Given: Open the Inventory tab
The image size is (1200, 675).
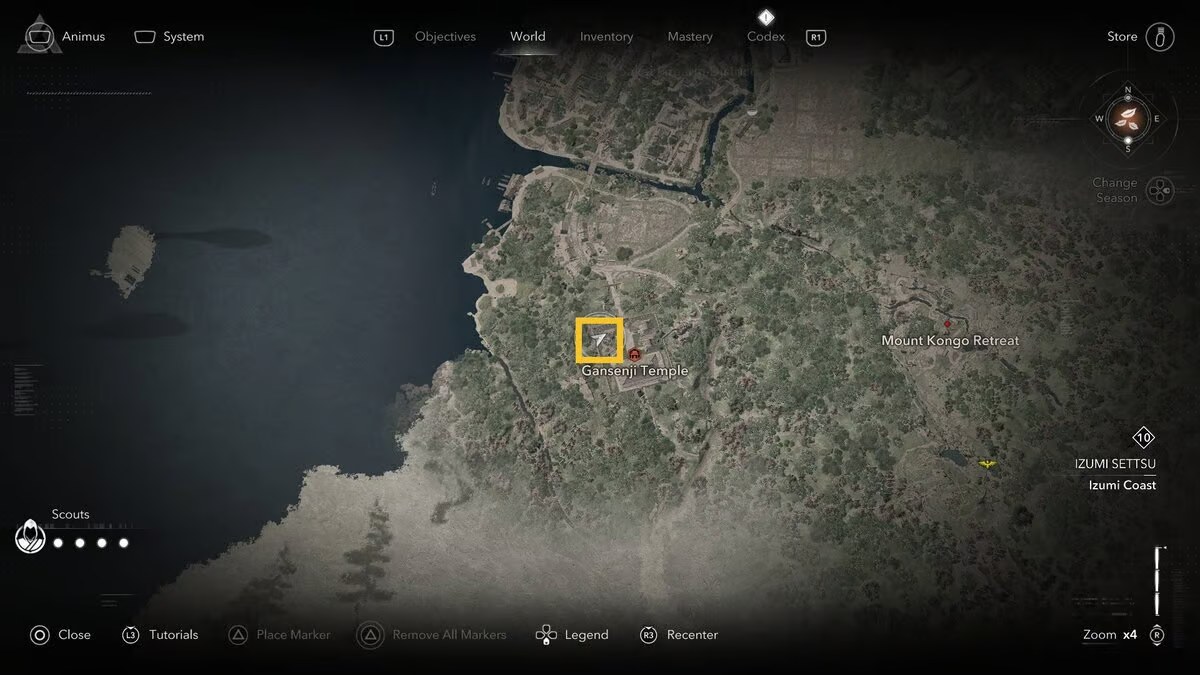Looking at the screenshot, I should [x=606, y=37].
